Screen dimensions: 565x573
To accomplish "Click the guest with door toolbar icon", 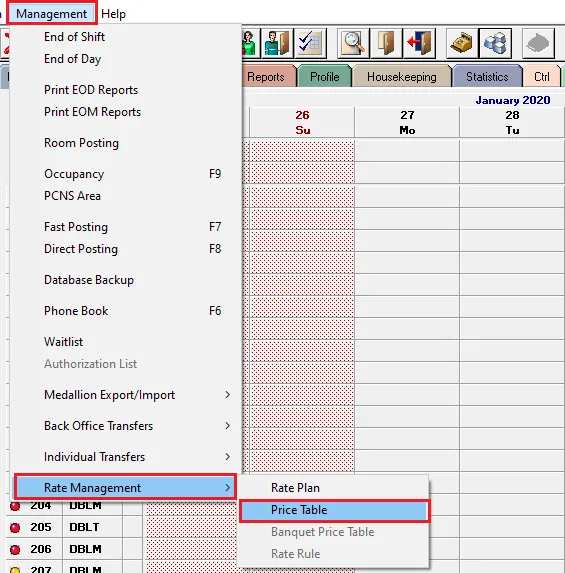I will coord(277,43).
